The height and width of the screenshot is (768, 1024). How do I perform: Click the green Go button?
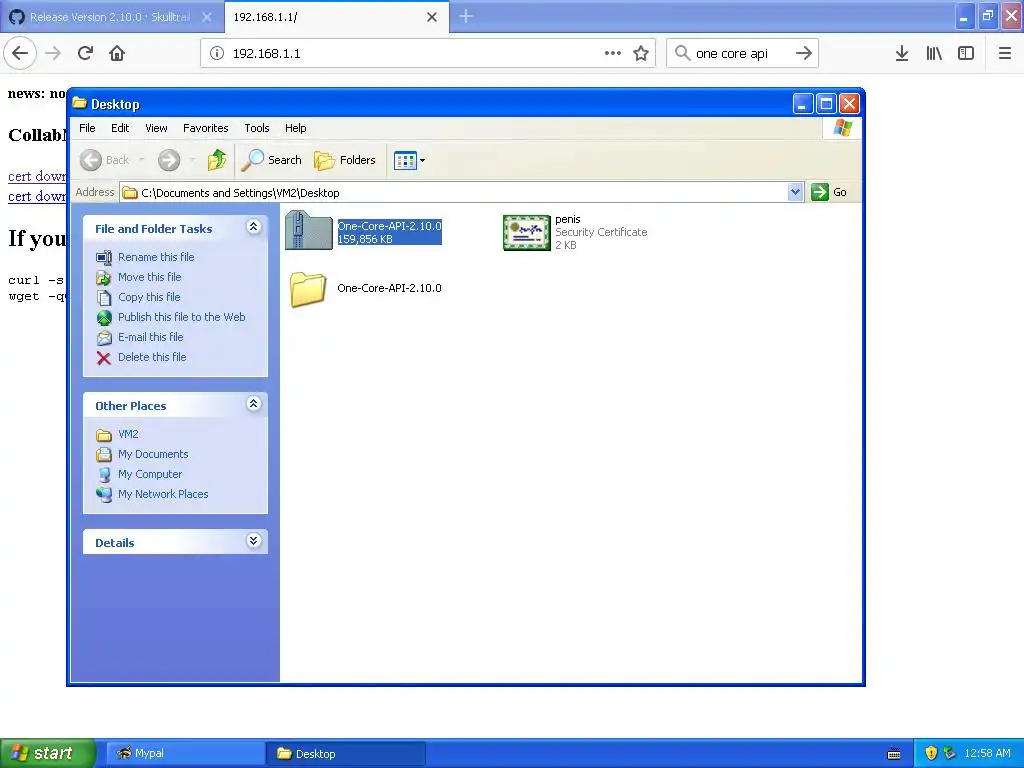click(829, 192)
